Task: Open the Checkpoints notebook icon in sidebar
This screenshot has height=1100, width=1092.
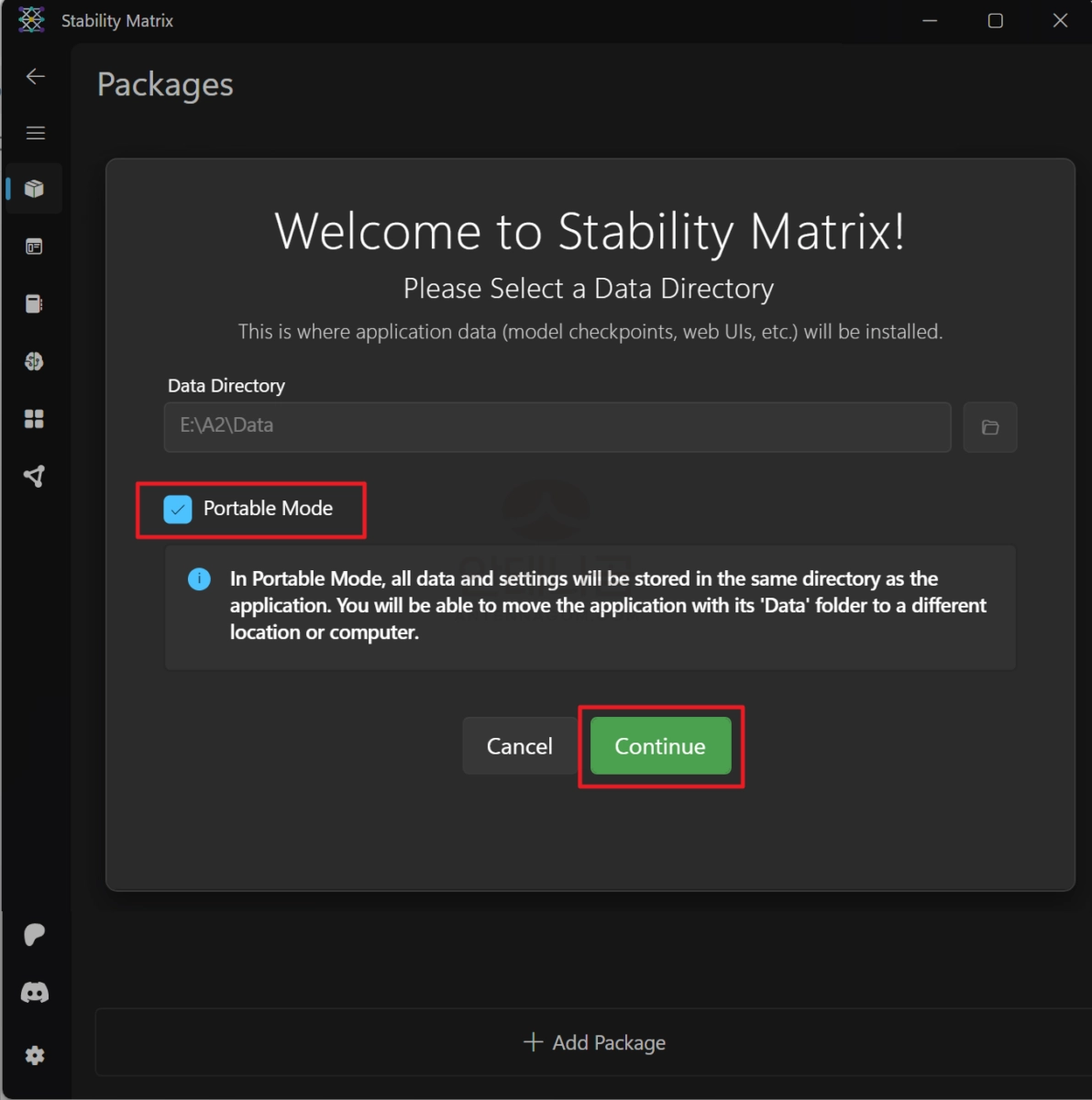Action: [34, 304]
